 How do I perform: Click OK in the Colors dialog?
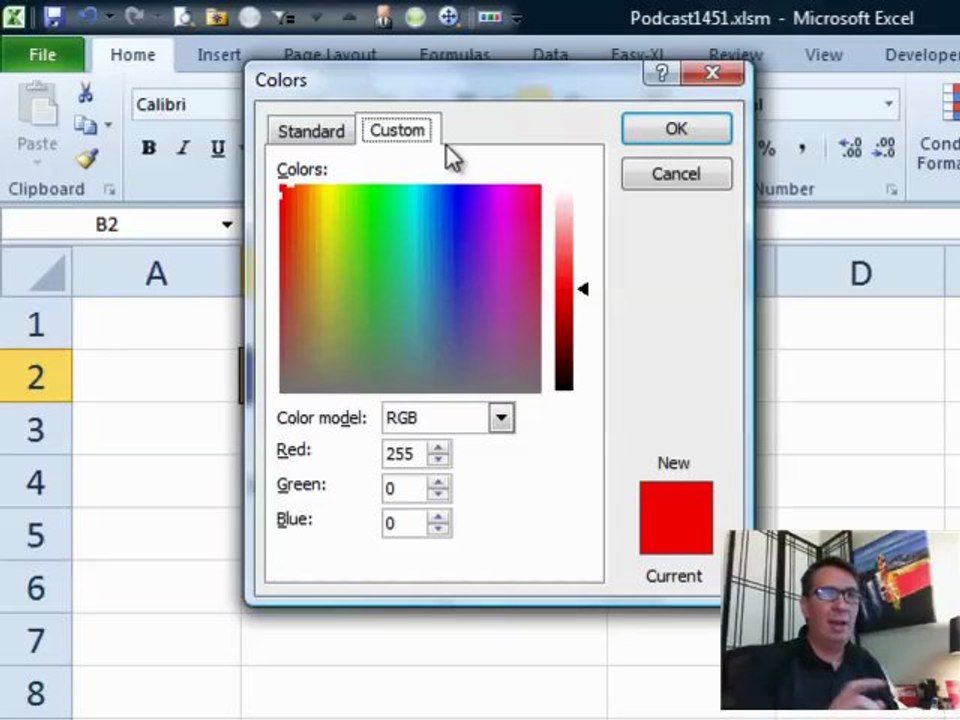click(x=677, y=129)
